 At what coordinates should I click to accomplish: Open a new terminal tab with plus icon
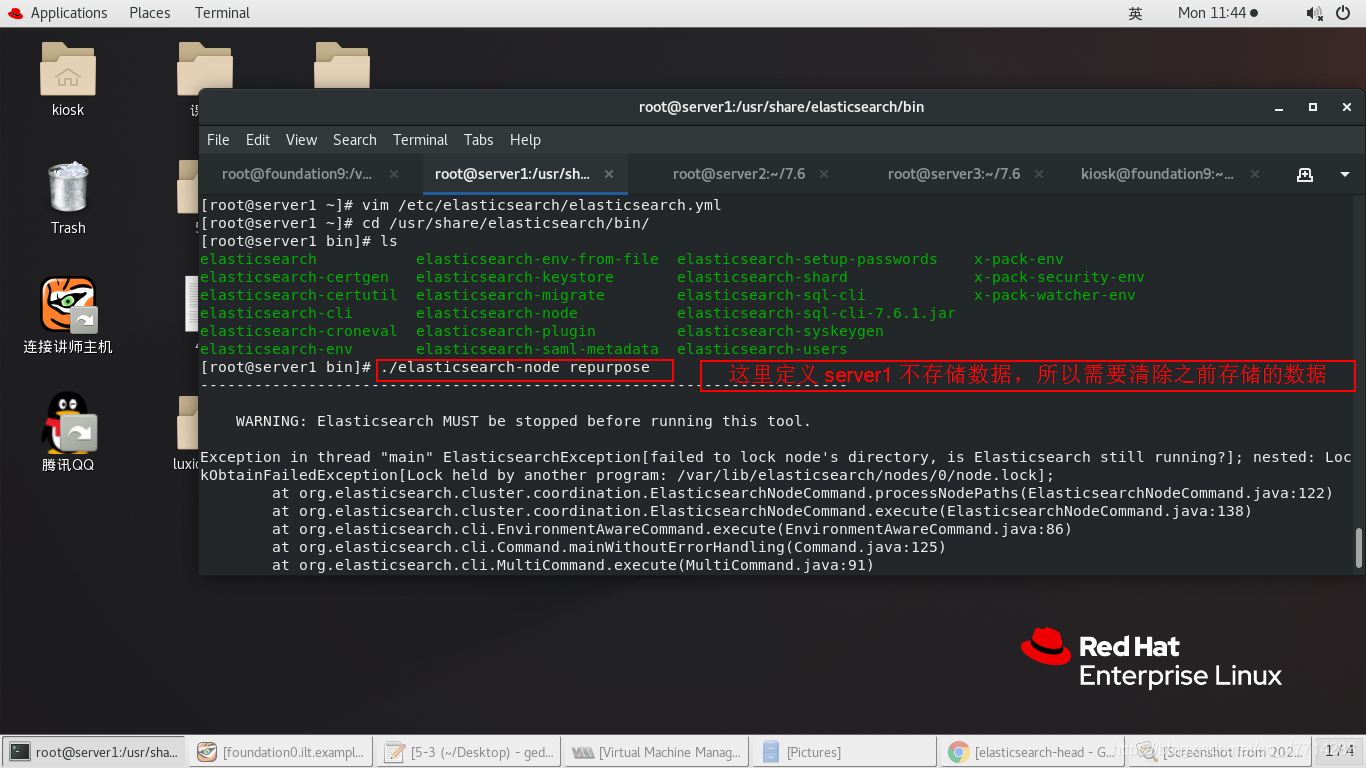click(1304, 174)
